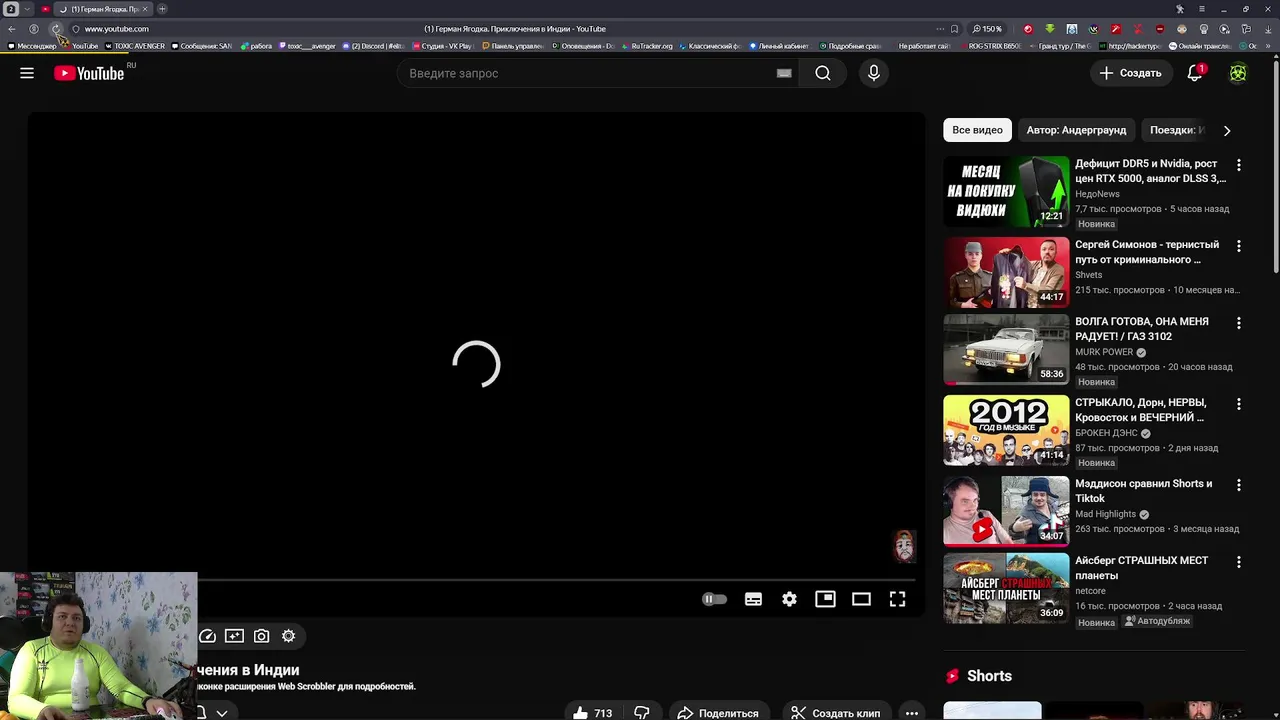Open options menu for 'ВОЛГА ГОТОВА' video

(1238, 323)
